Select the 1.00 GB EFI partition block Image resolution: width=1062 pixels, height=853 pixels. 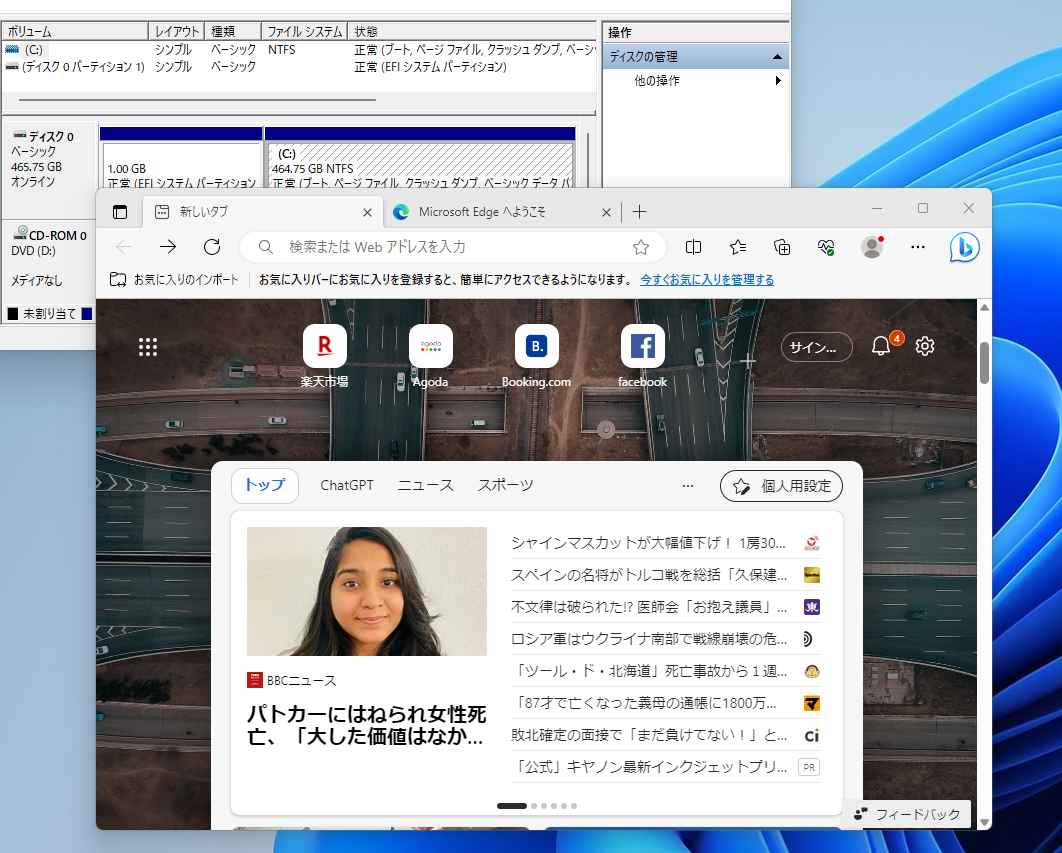tap(181, 165)
